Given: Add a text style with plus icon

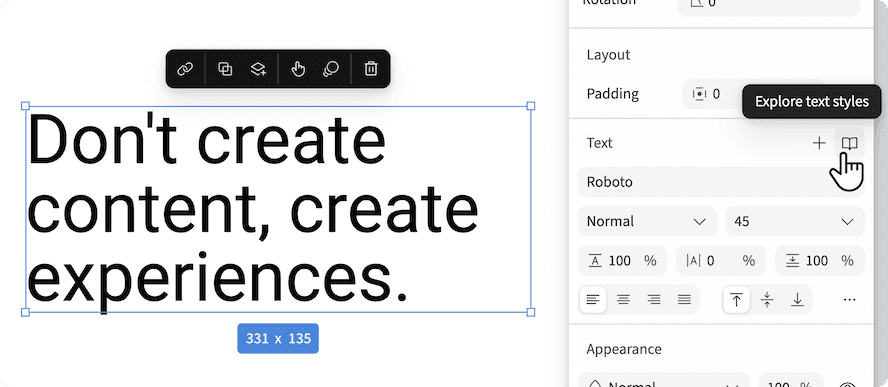Looking at the screenshot, I should pyautogui.click(x=819, y=143).
